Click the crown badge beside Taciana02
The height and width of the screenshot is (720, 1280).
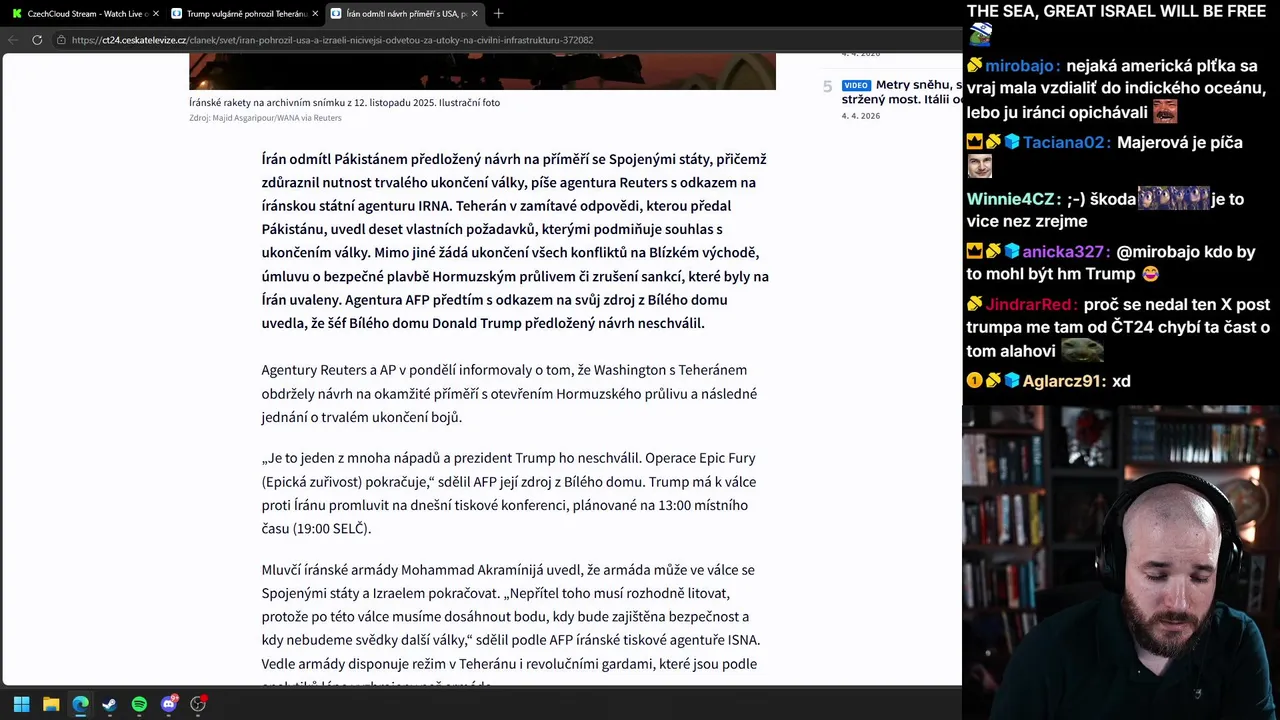(x=975, y=142)
